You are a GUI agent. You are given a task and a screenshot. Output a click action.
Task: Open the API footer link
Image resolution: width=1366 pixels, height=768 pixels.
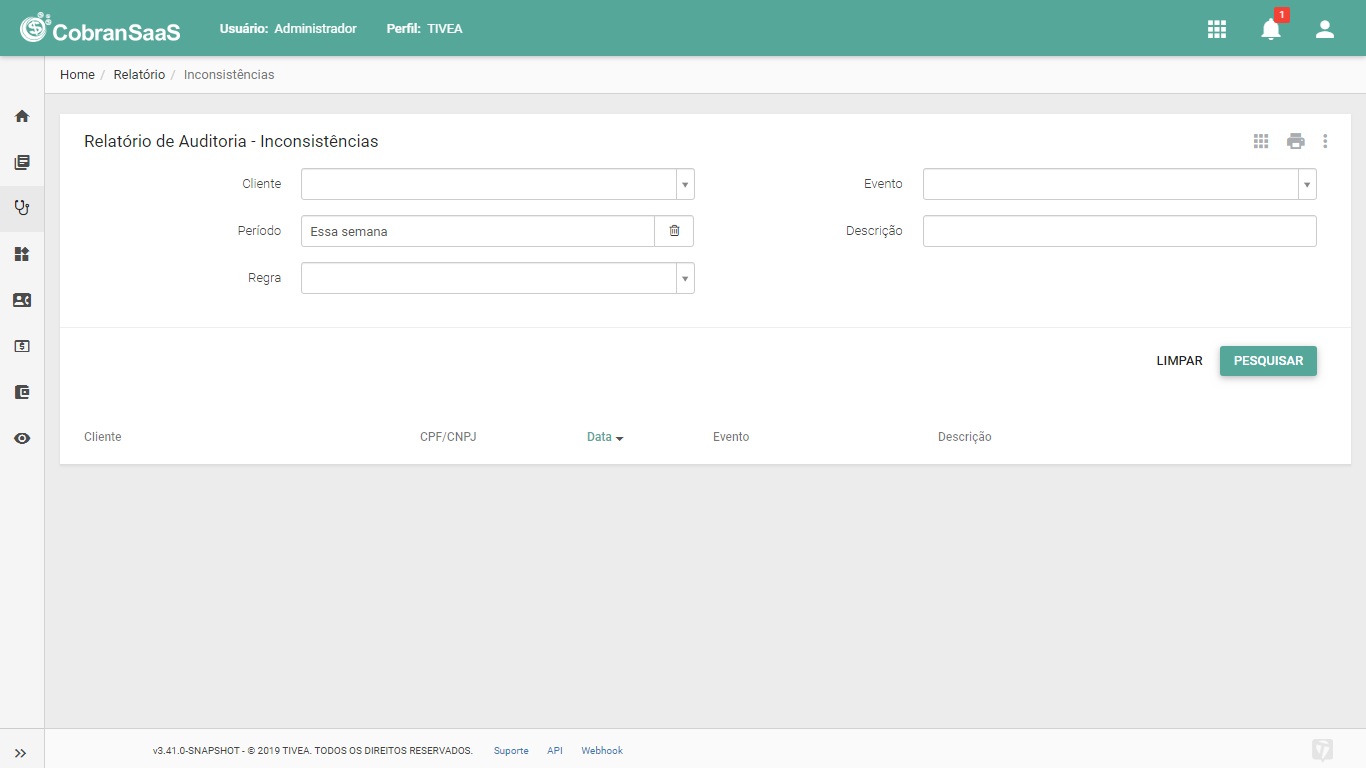[x=555, y=751]
